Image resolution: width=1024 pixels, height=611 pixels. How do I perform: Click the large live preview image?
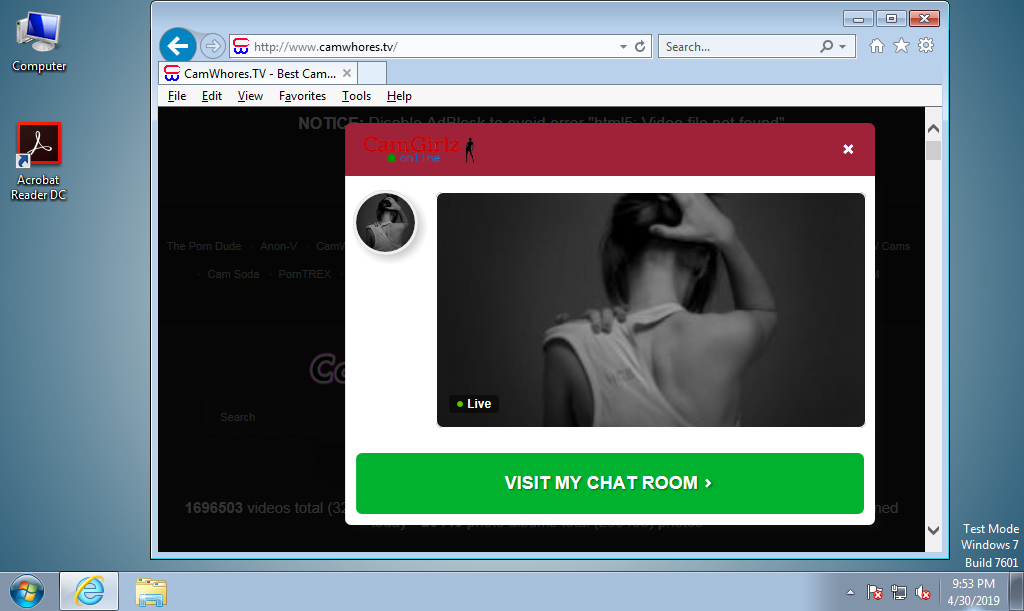[x=650, y=310]
